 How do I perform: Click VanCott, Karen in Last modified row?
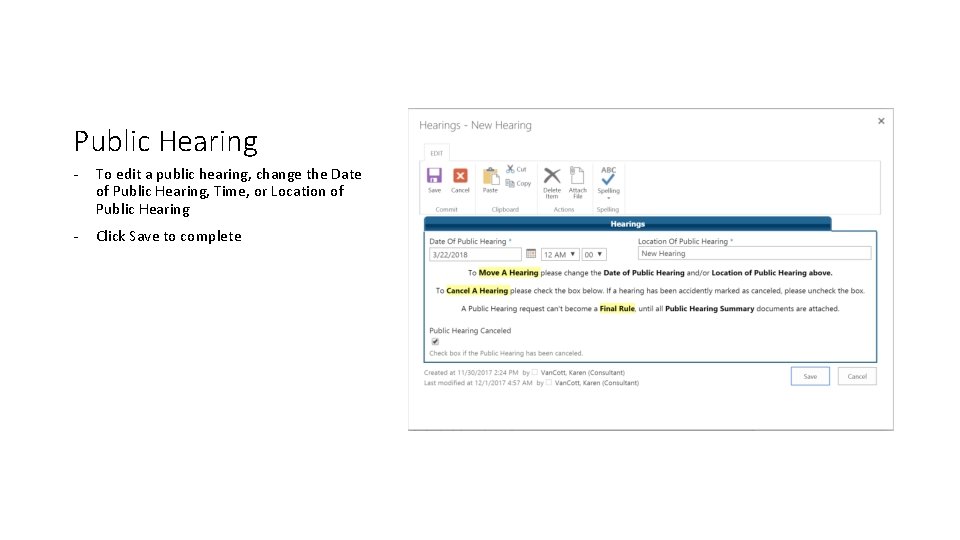(596, 383)
